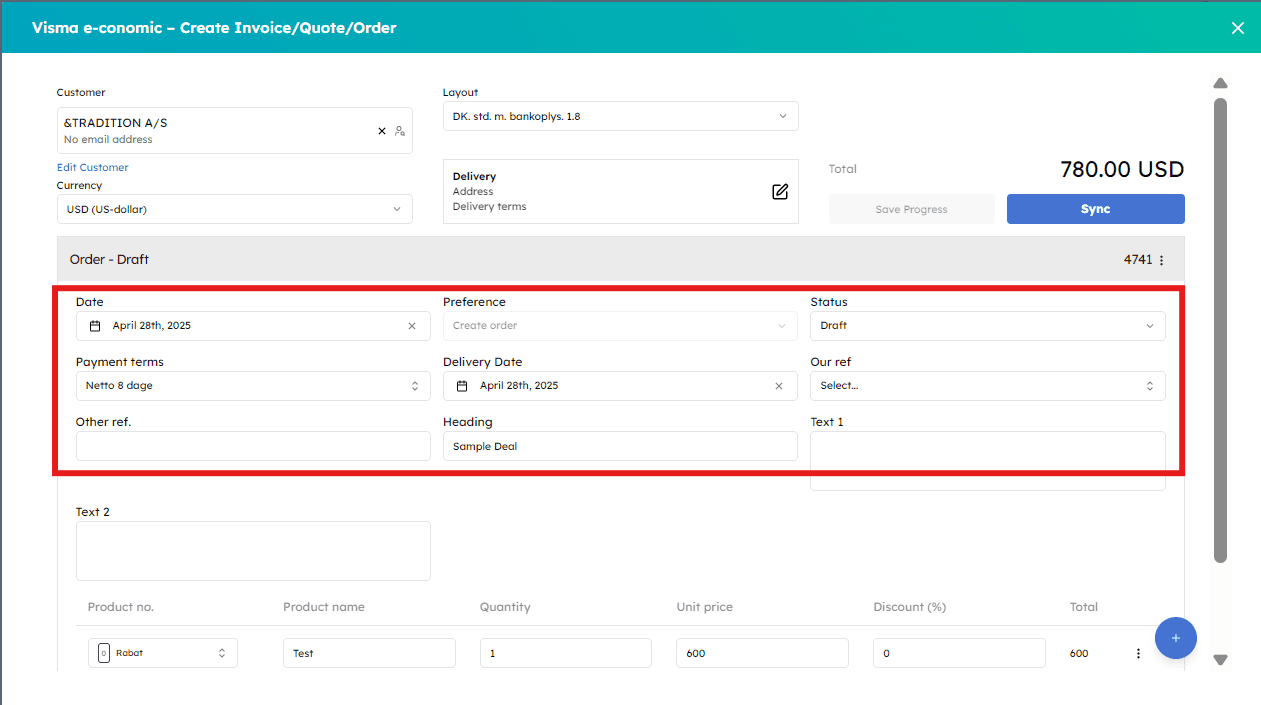Open the Delivery edit pencil icon

click(x=780, y=191)
